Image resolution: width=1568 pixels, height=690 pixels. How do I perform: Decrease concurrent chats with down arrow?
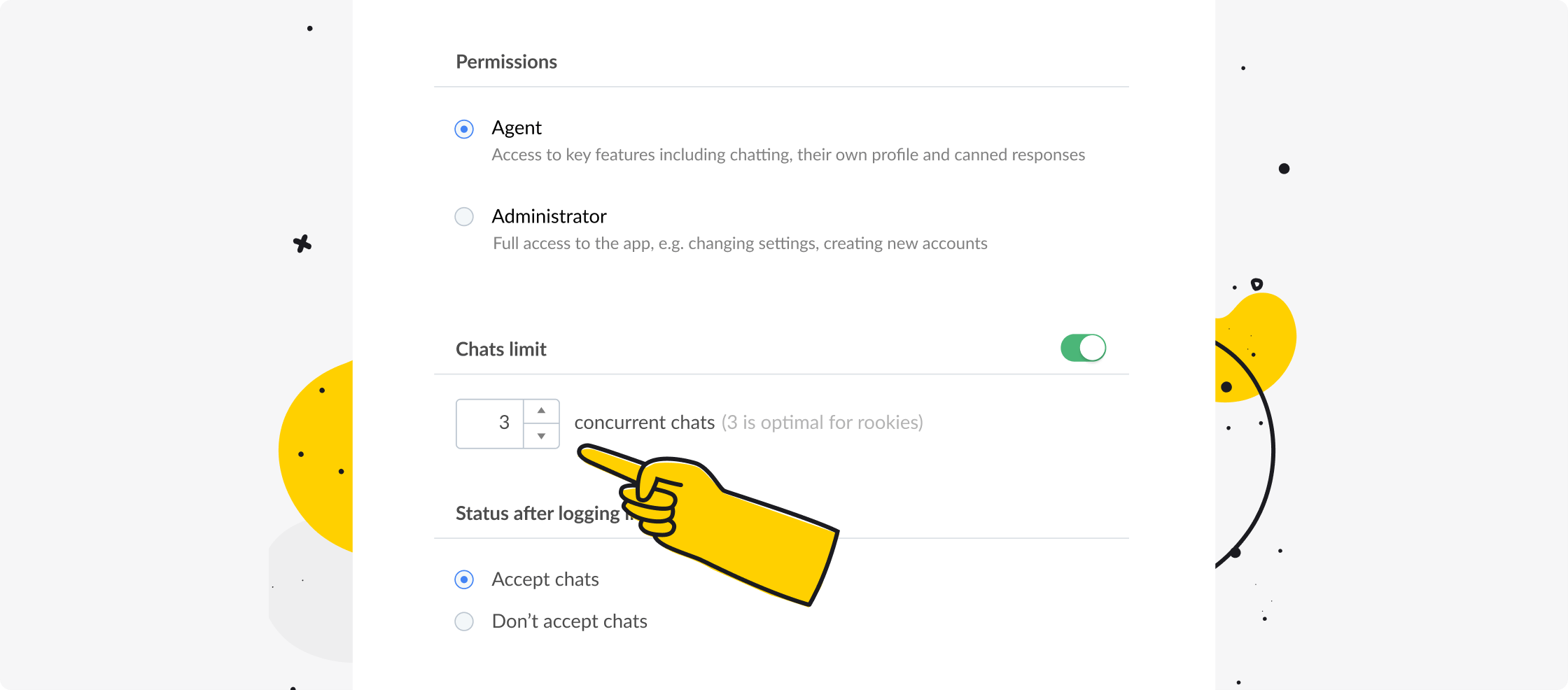[x=541, y=436]
